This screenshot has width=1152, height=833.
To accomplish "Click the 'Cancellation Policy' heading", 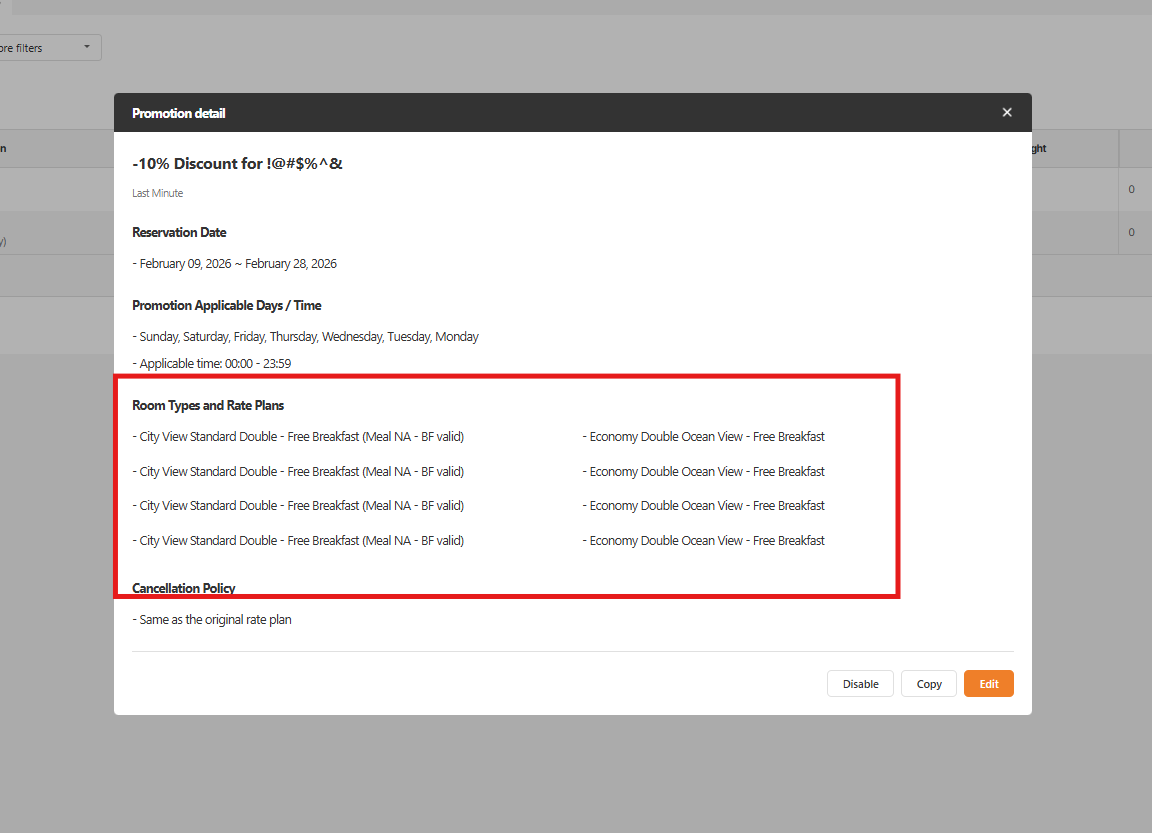I will click(x=184, y=588).
